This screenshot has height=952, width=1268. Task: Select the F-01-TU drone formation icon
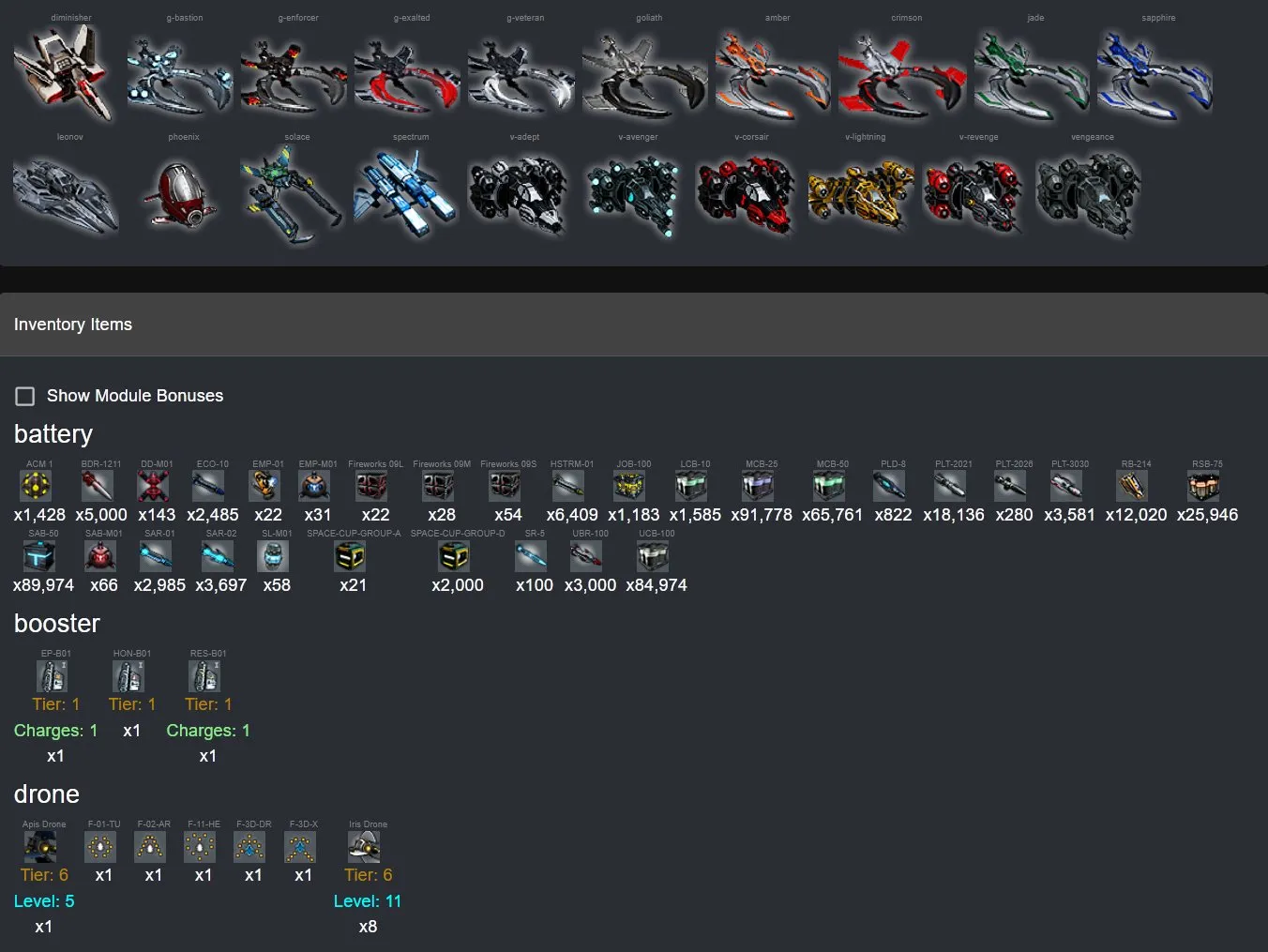(x=100, y=846)
